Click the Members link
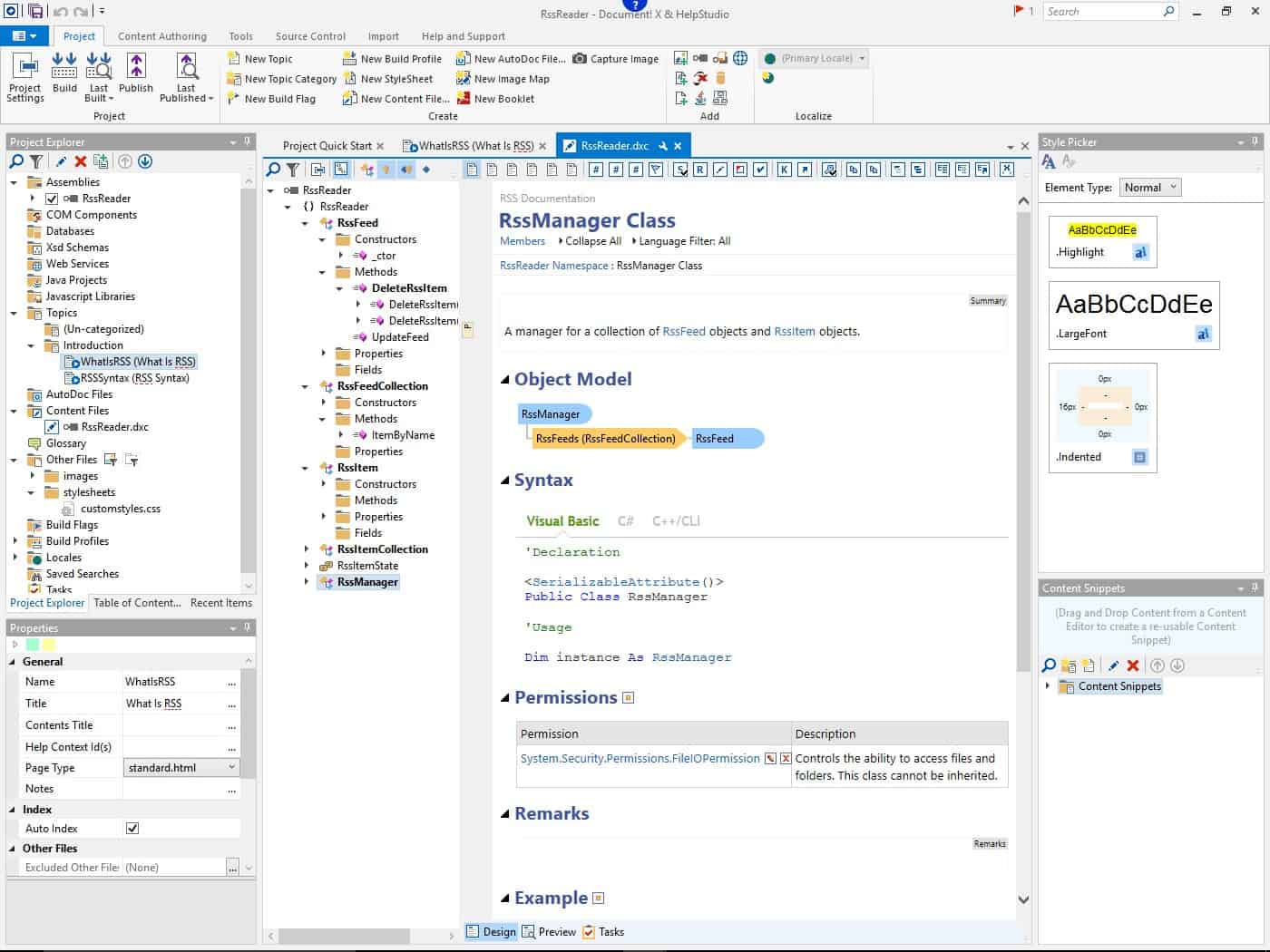This screenshot has width=1270, height=952. point(523,241)
